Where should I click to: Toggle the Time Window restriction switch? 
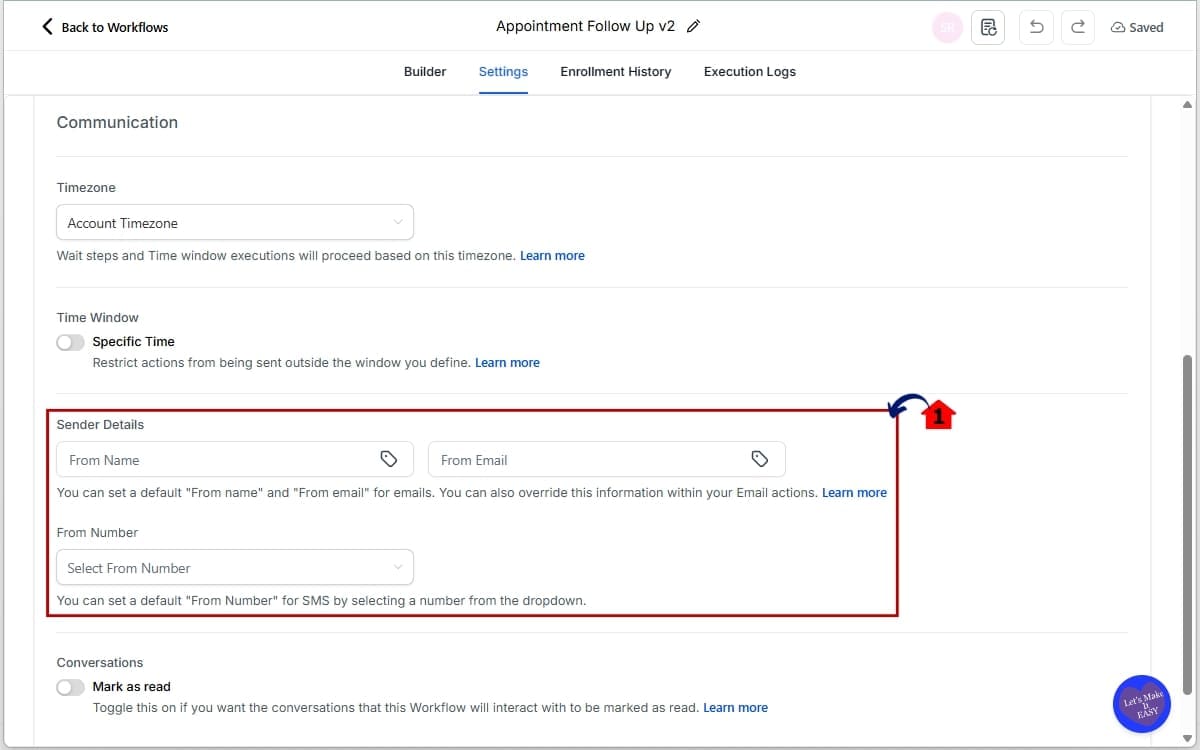coord(70,341)
